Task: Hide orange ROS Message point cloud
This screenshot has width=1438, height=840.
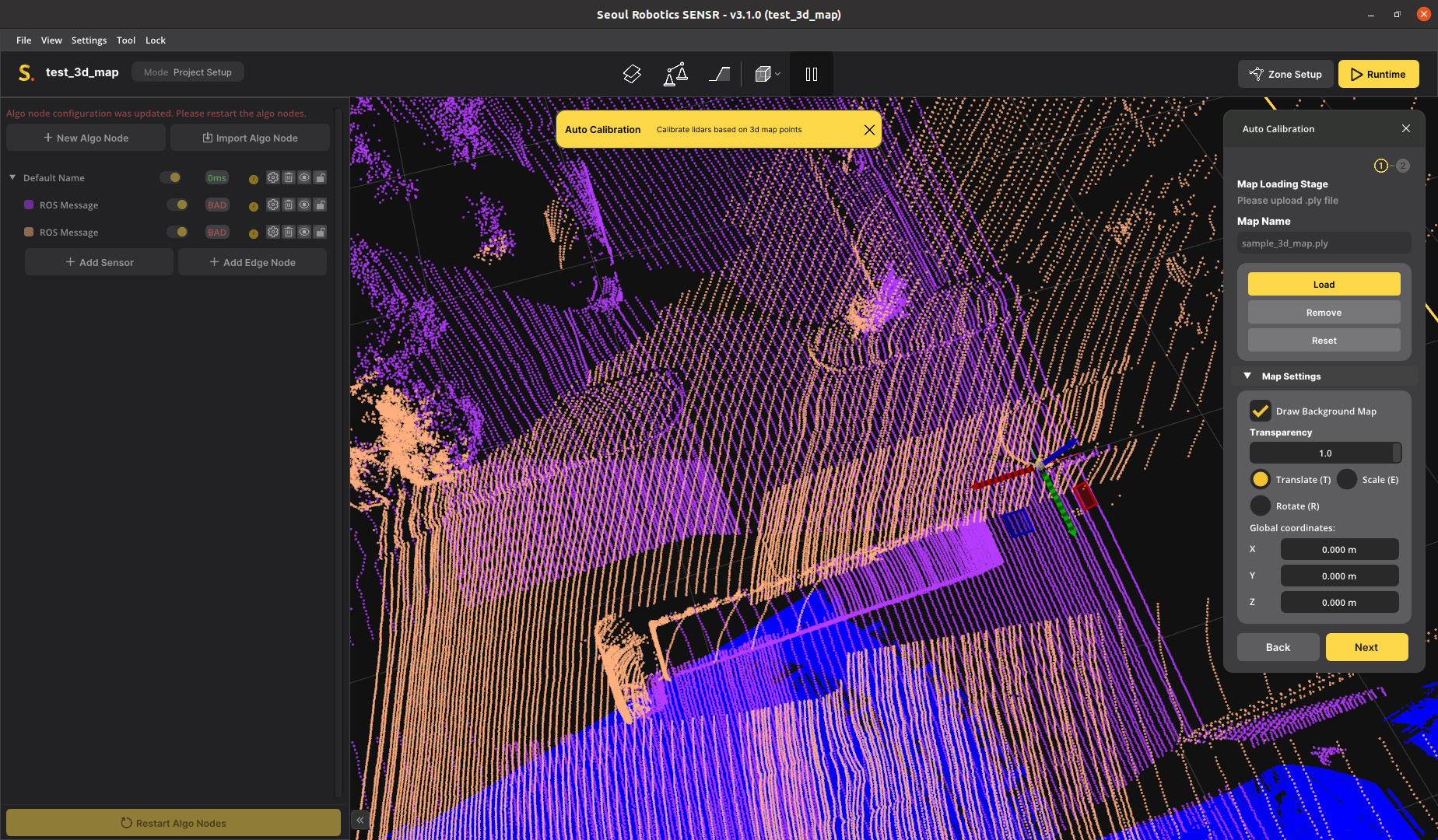Action: pos(304,232)
